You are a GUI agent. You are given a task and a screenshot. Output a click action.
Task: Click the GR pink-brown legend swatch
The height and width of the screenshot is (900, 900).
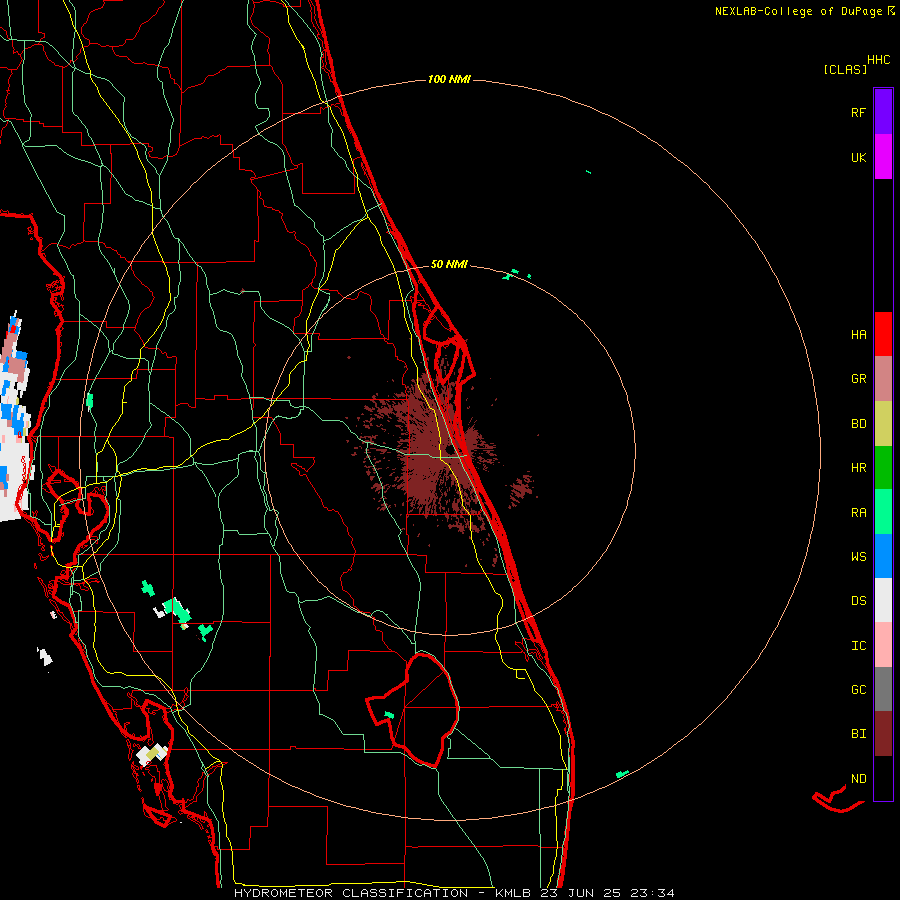(x=883, y=379)
